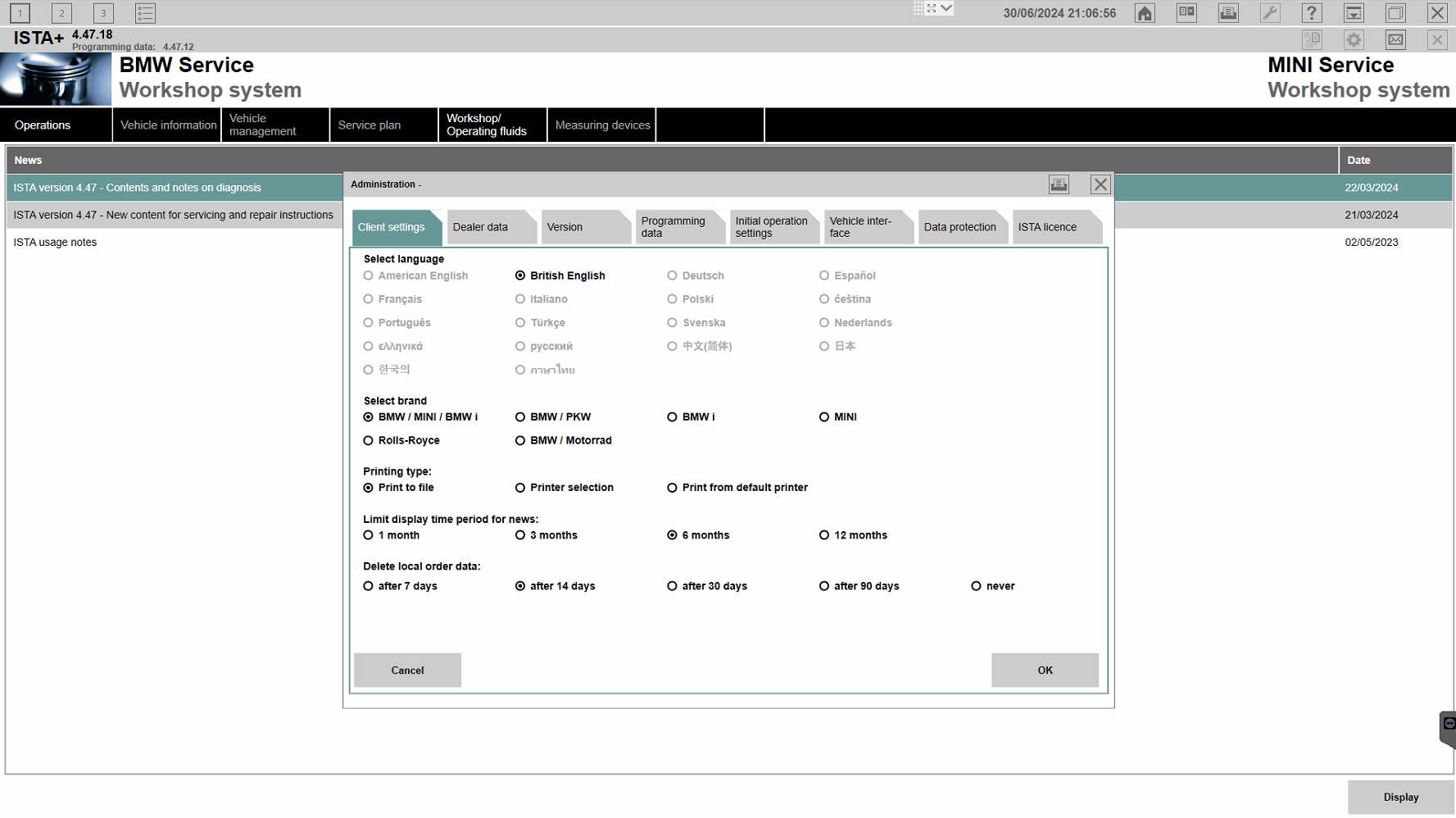Click the side panel handle at right edge
Screen dimensions: 1456x818
(x=1448, y=729)
